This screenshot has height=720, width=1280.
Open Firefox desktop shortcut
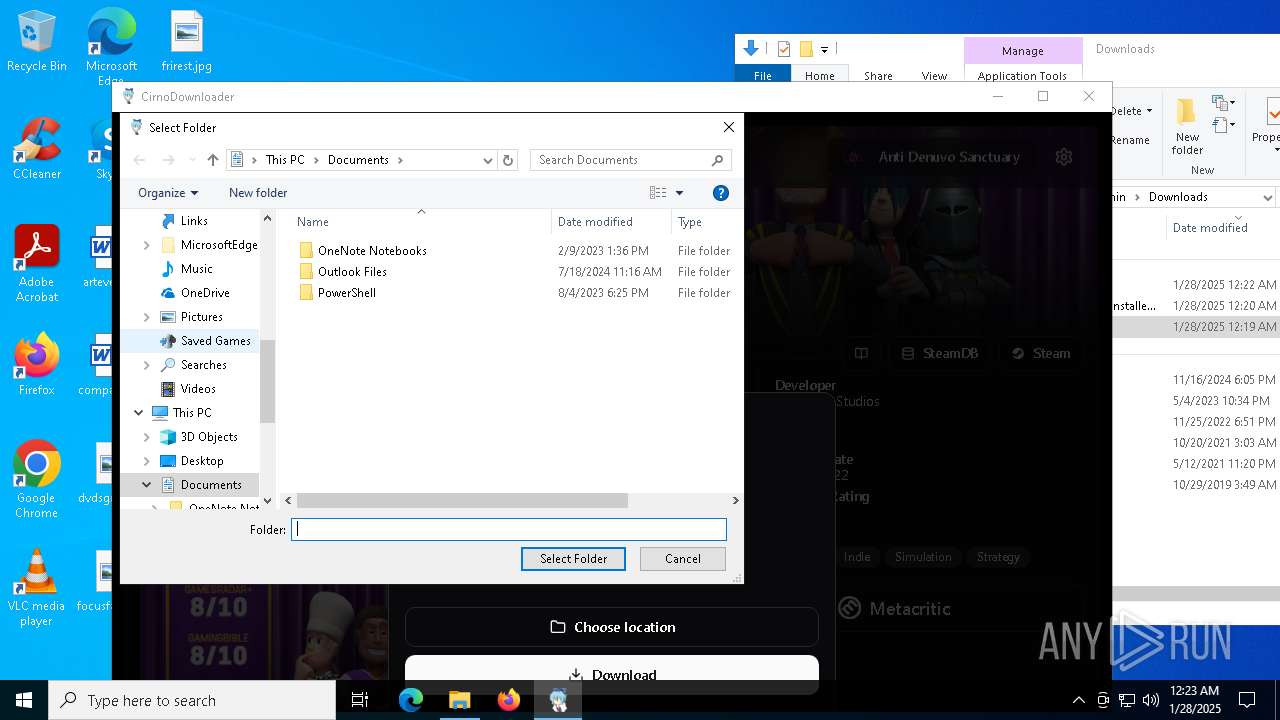click(37, 365)
